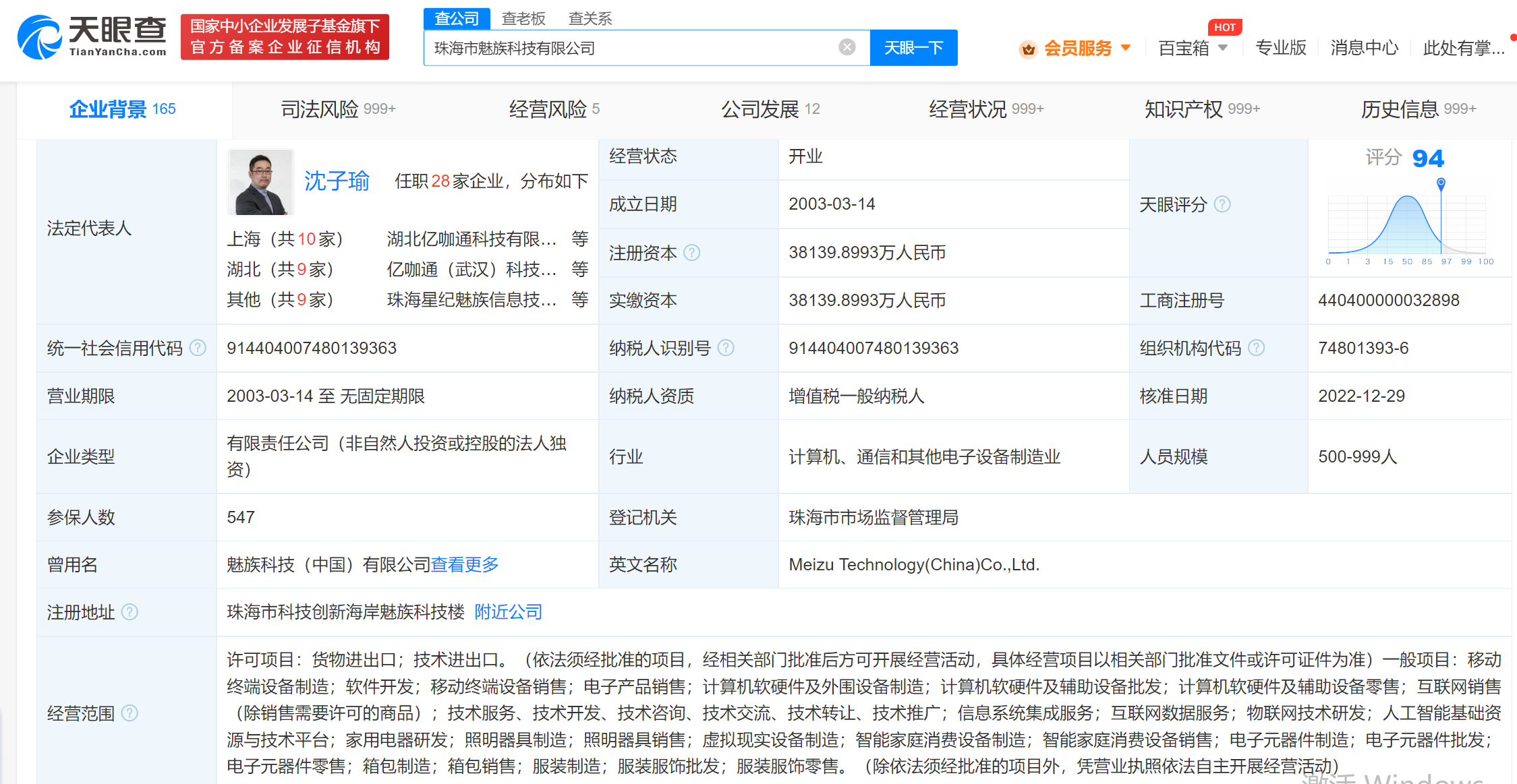Select 工商注册号 value 440400000032898
Screen dimensions: 1517x784
click(1389, 301)
